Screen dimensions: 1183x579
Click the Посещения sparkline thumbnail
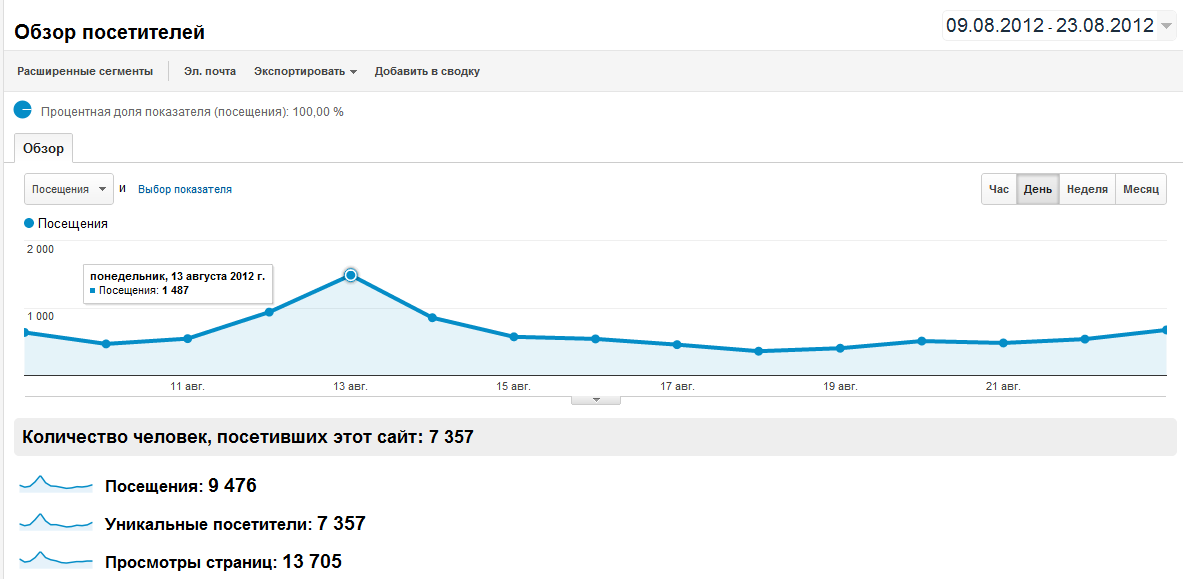(x=56, y=485)
